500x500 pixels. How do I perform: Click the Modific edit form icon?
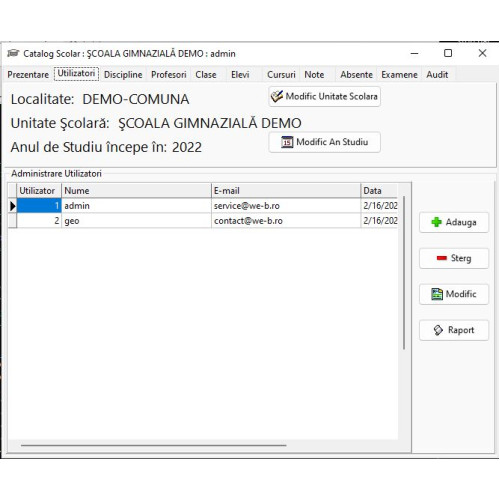437,294
